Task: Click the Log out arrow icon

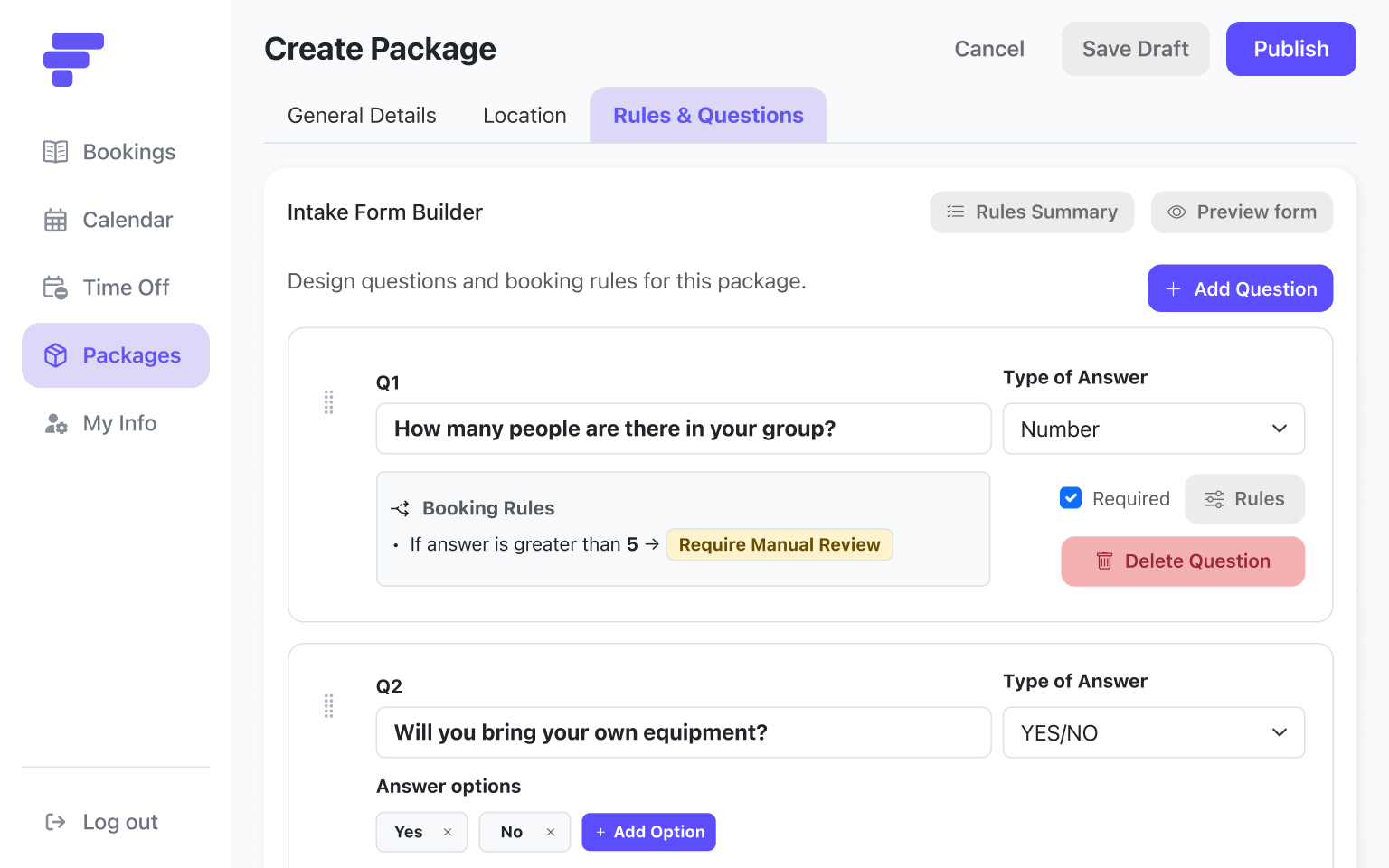Action: coord(55,822)
